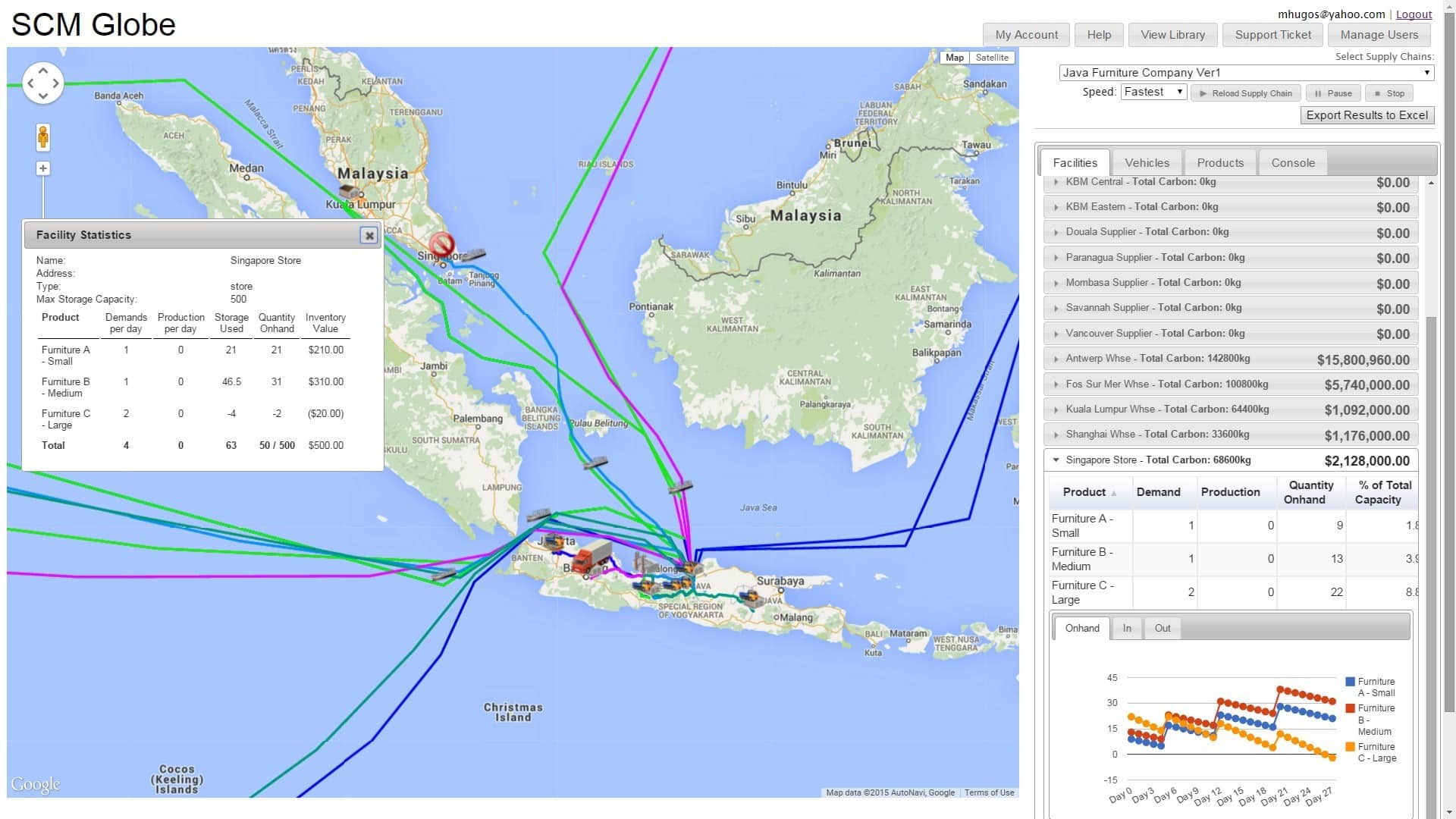Click Export Results to Excel
Viewport: 1456px width, 819px height.
click(x=1367, y=115)
